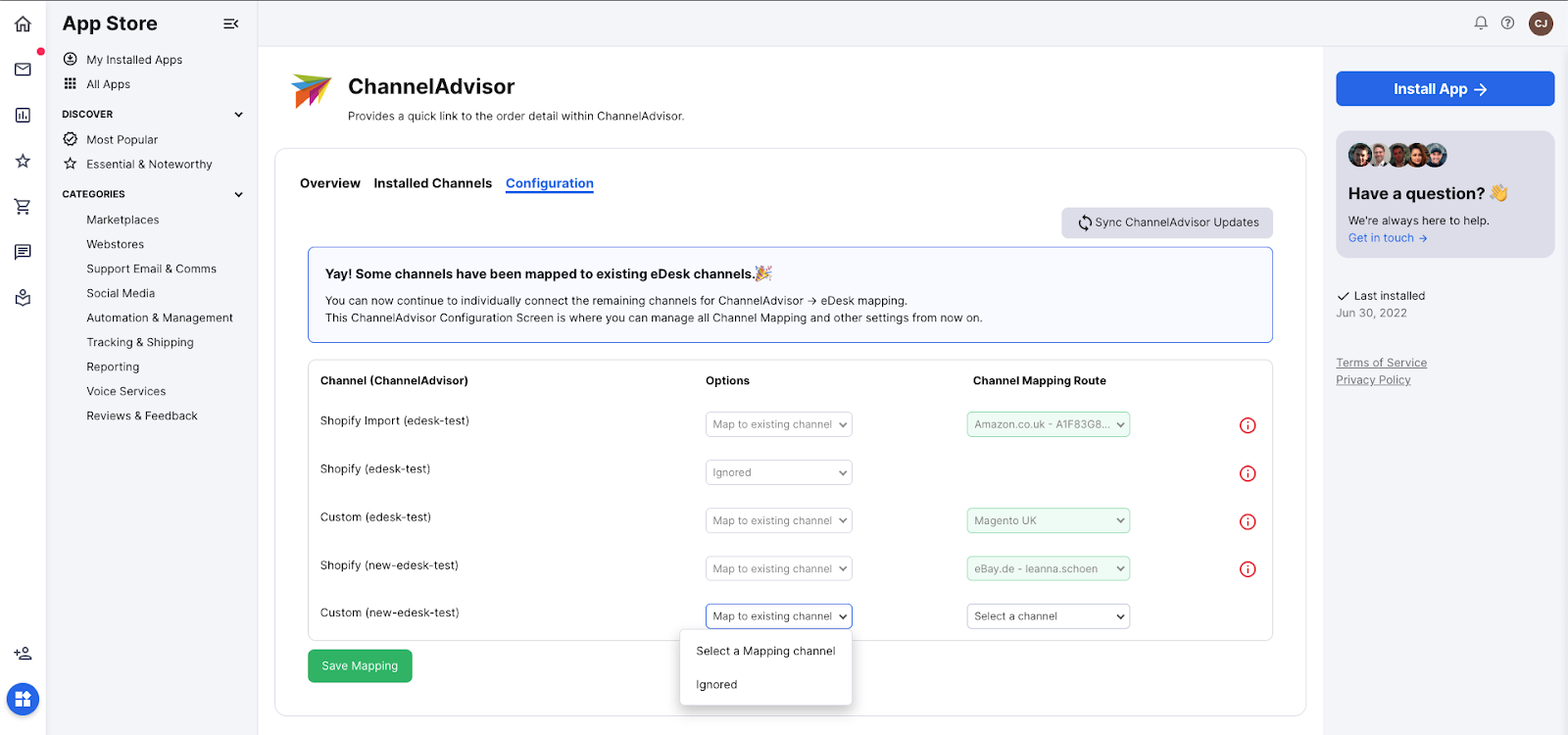Open Reporting category
The image size is (1568, 735).
click(113, 367)
